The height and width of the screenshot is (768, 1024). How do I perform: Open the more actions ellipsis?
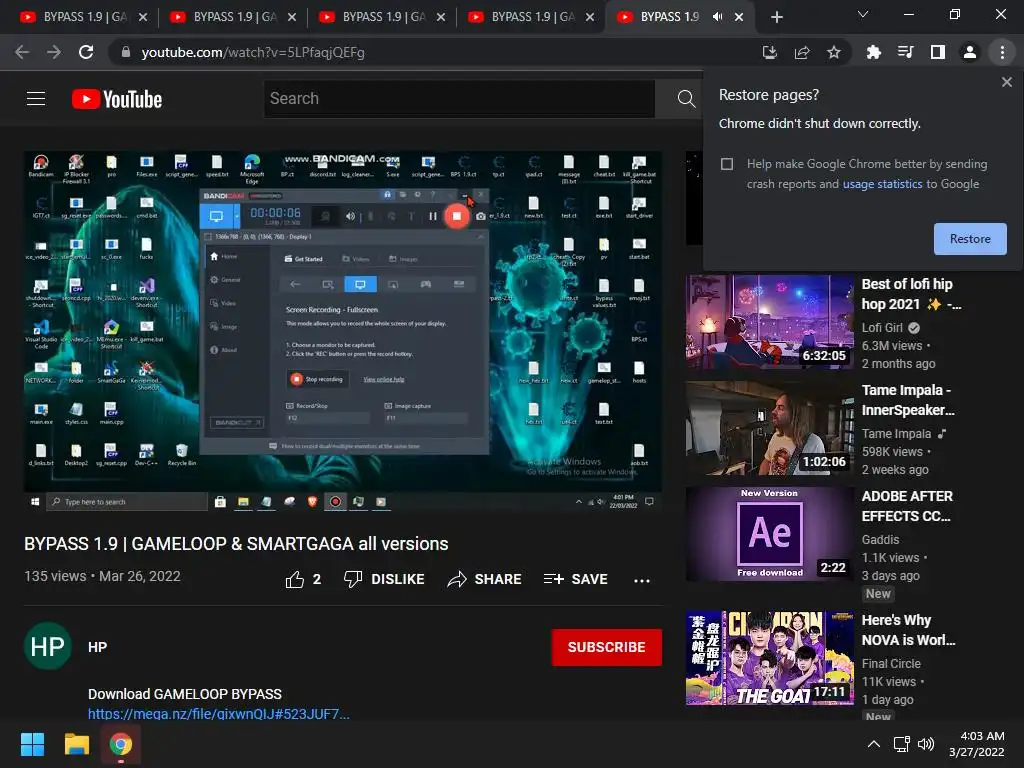click(x=642, y=580)
